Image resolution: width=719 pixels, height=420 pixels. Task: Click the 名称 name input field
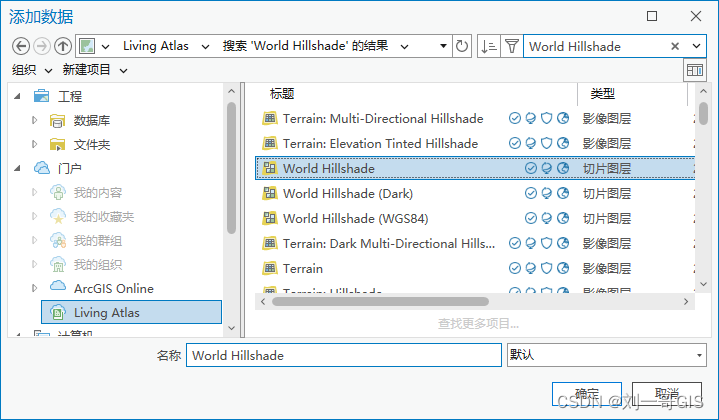click(x=343, y=355)
